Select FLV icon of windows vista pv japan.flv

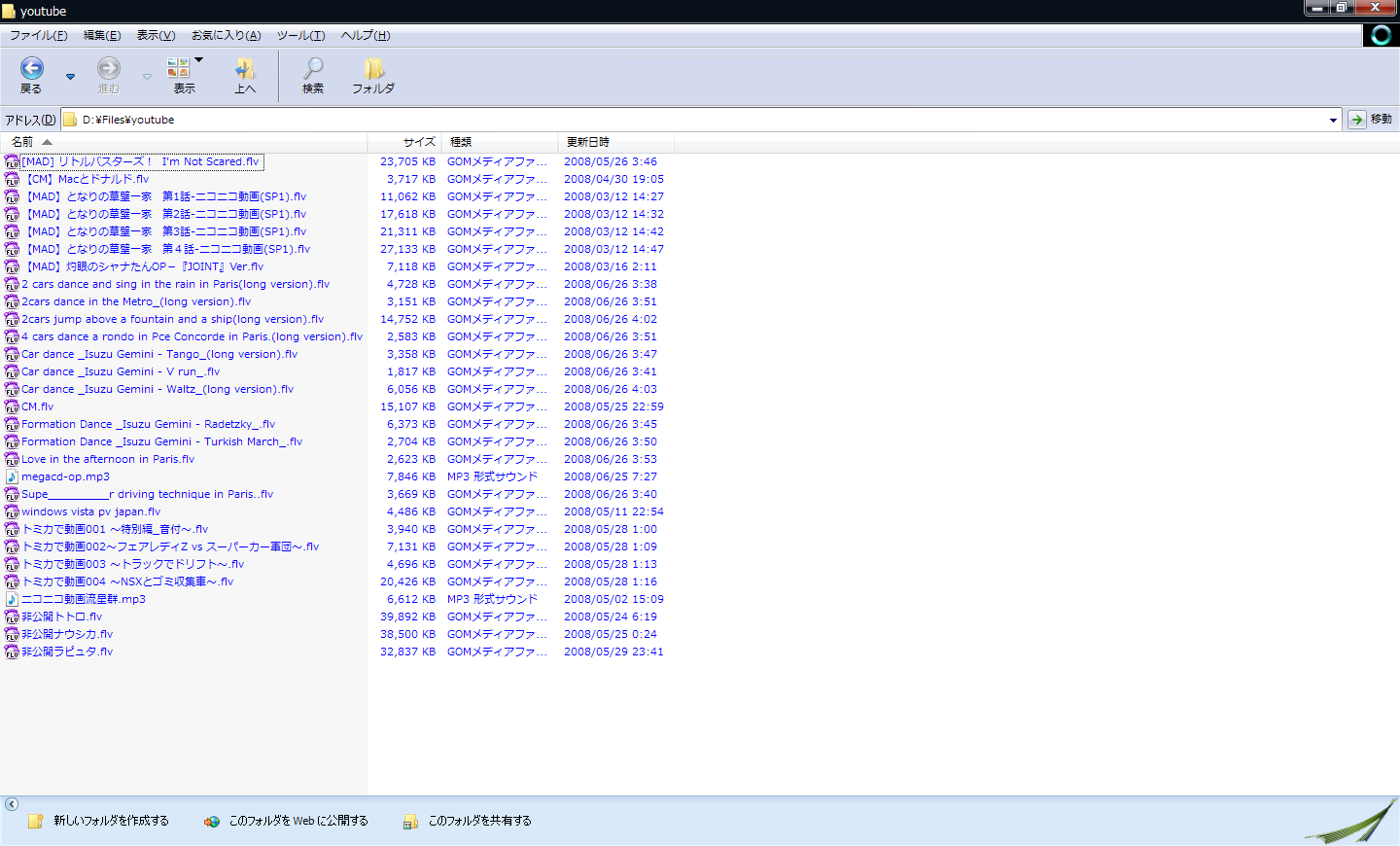12,511
